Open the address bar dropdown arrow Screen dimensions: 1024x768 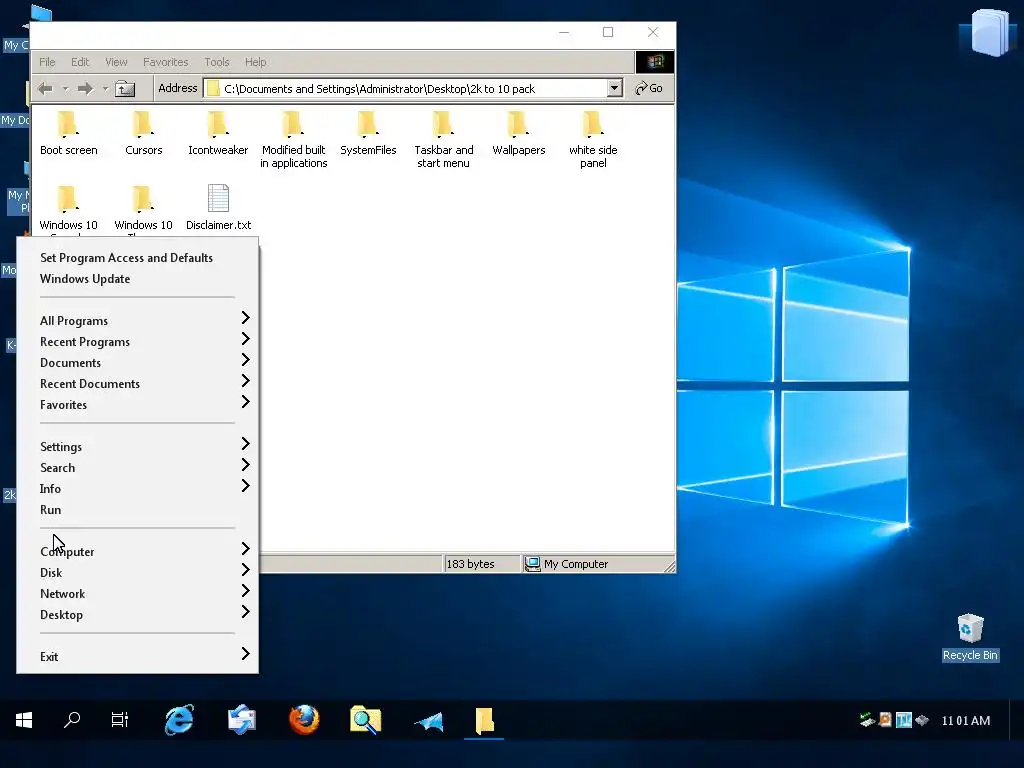click(615, 88)
